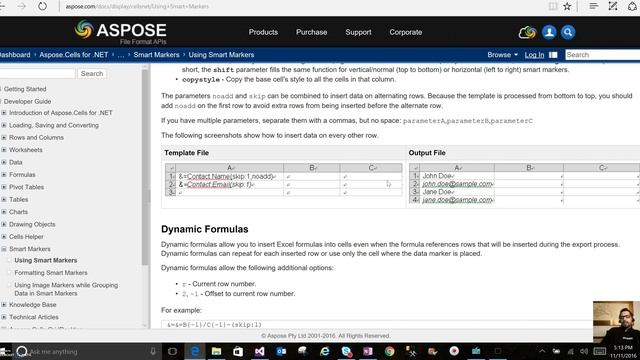Screen dimensions: 640x360
Task: Open File Explorer from the taskbar
Action: coord(216,351)
